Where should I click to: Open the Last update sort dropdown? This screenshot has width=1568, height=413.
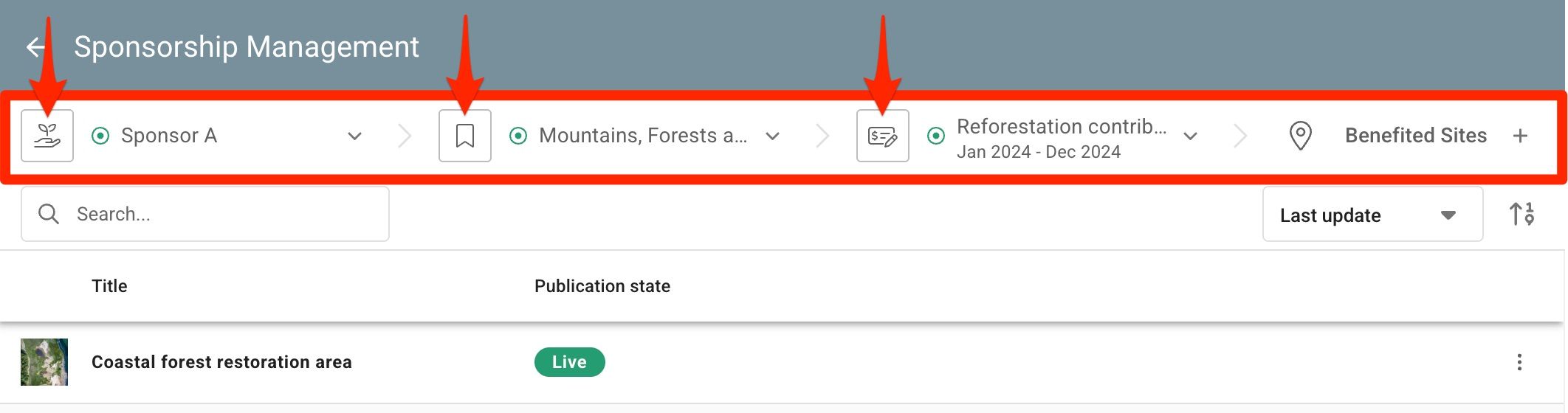[x=1372, y=214]
